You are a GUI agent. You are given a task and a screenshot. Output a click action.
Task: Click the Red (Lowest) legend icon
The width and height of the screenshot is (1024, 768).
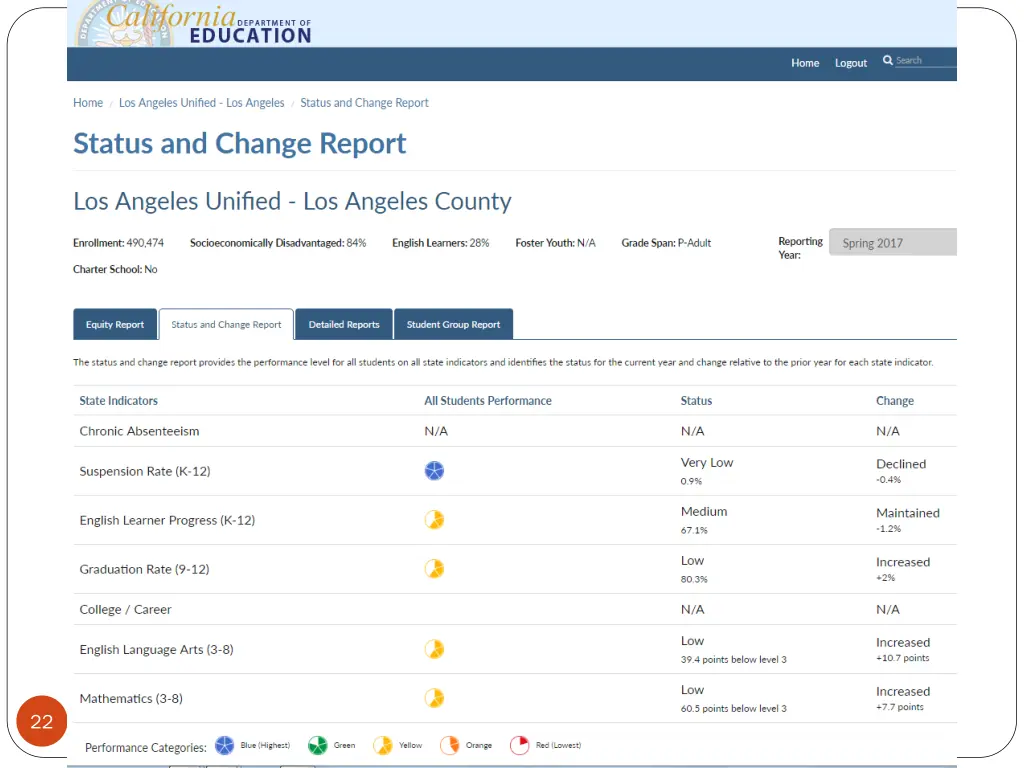[519, 745]
